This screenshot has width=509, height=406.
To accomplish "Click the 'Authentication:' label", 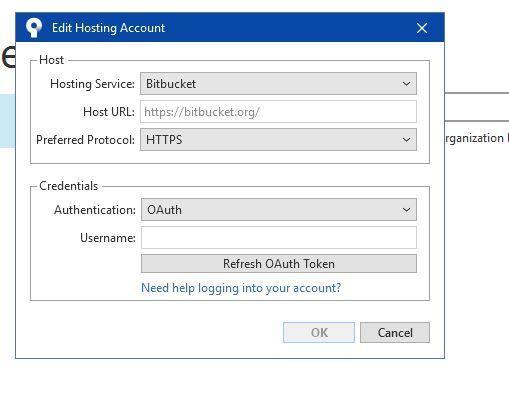I will click(x=95, y=210).
